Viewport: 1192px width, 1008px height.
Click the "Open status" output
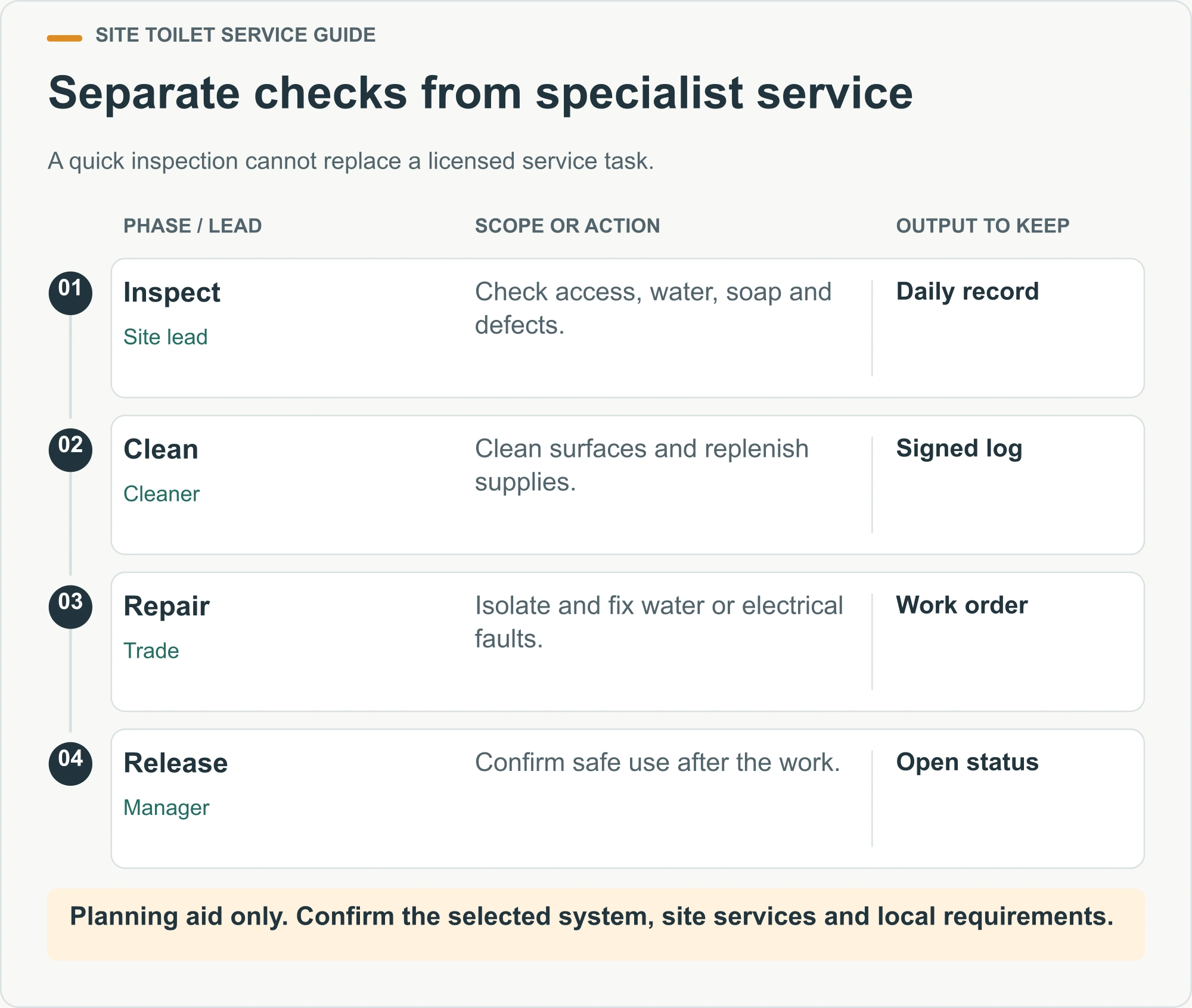pos(967,763)
